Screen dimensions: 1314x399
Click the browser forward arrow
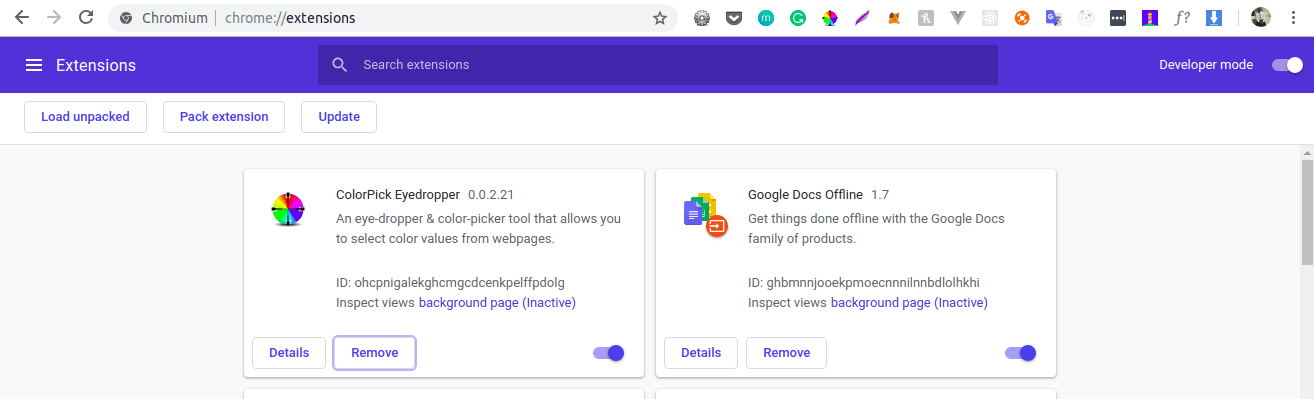54,18
